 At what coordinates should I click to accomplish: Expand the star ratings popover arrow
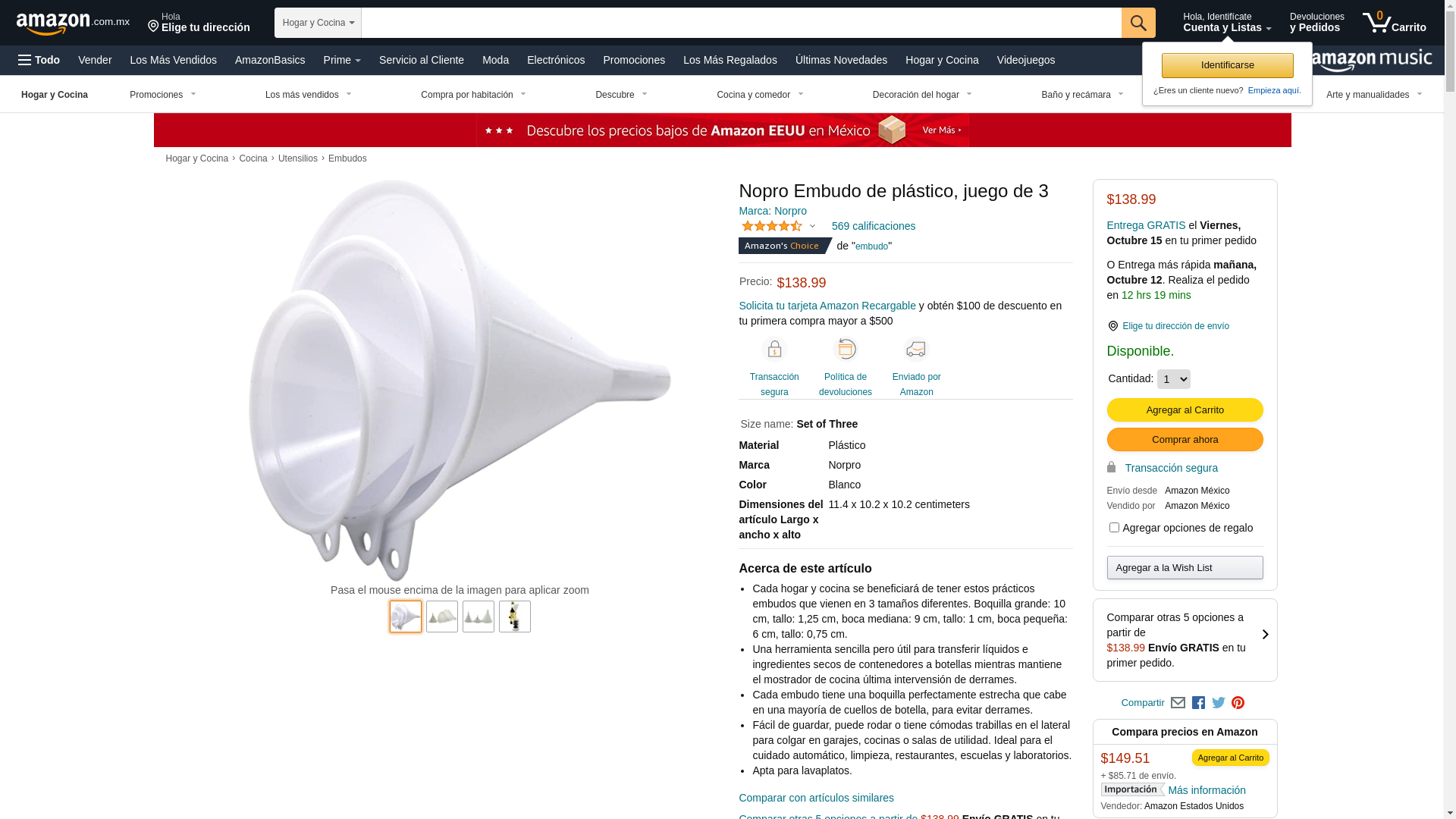(x=812, y=227)
